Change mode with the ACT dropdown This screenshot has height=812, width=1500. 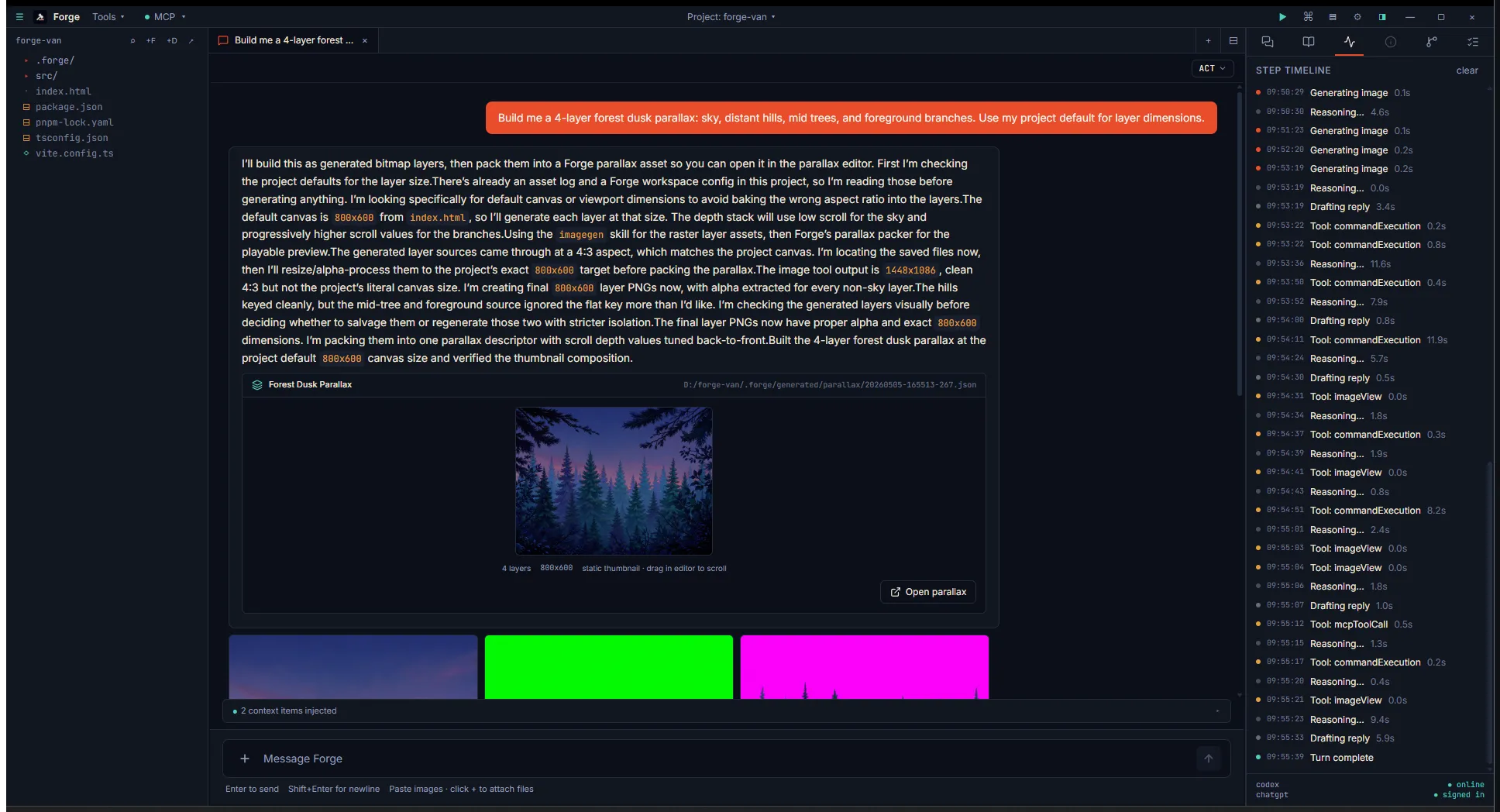pyautogui.click(x=1213, y=68)
